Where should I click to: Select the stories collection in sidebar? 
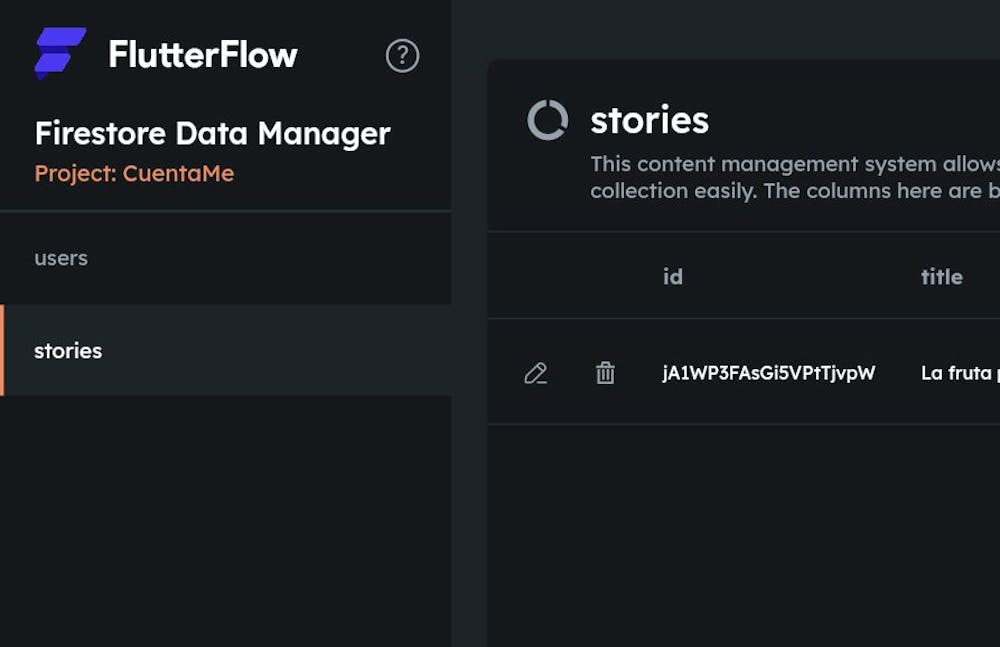68,351
